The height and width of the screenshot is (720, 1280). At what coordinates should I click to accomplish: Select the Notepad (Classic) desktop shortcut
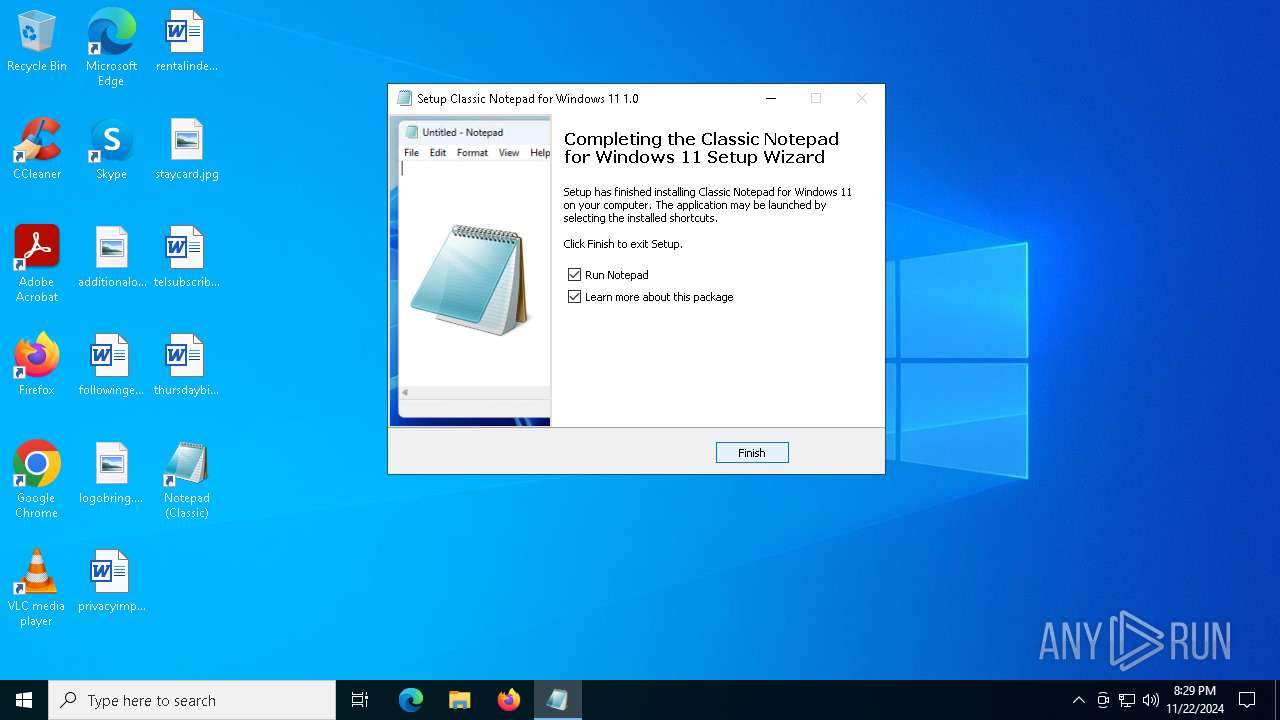coord(187,480)
